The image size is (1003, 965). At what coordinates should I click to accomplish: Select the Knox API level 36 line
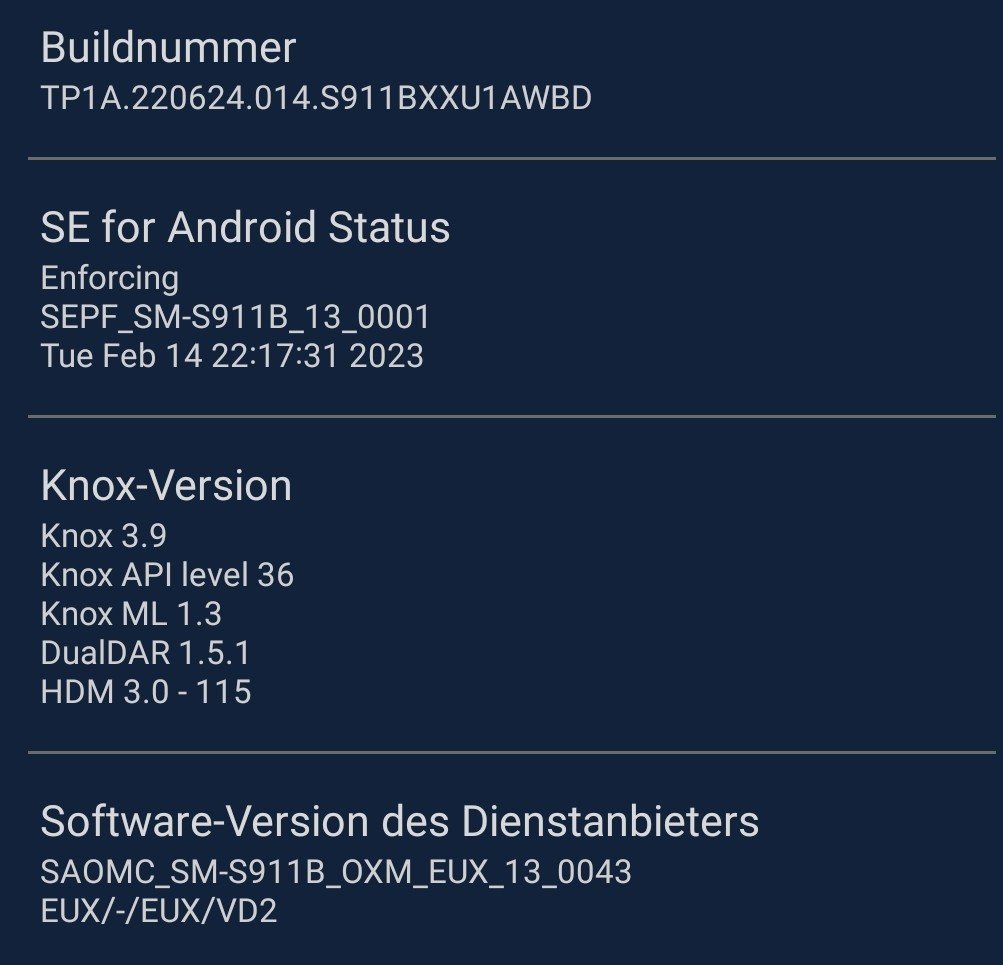tap(167, 575)
